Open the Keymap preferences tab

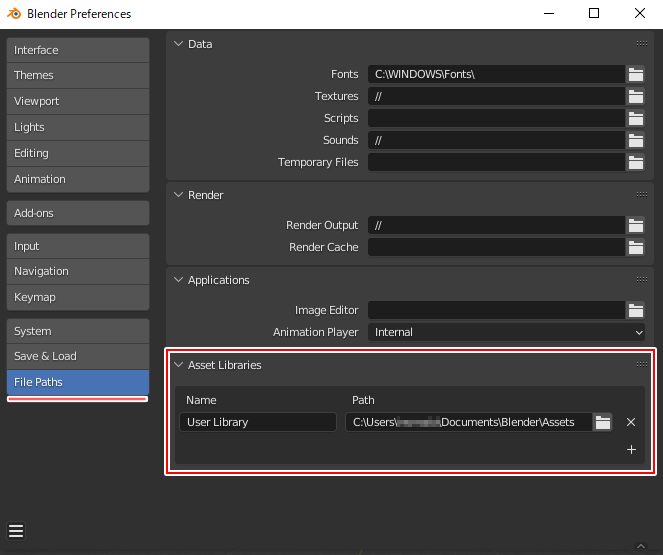click(x=78, y=297)
